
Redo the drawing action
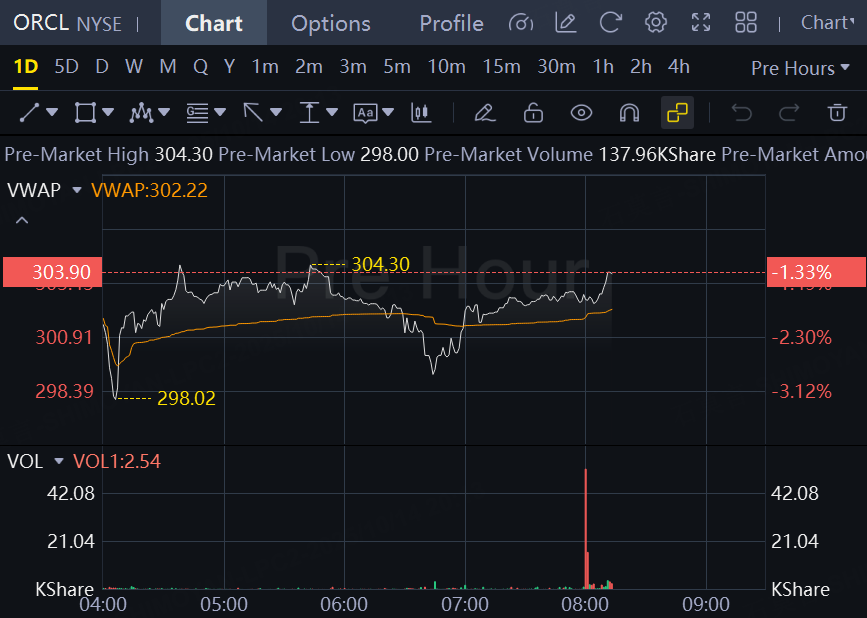click(789, 113)
